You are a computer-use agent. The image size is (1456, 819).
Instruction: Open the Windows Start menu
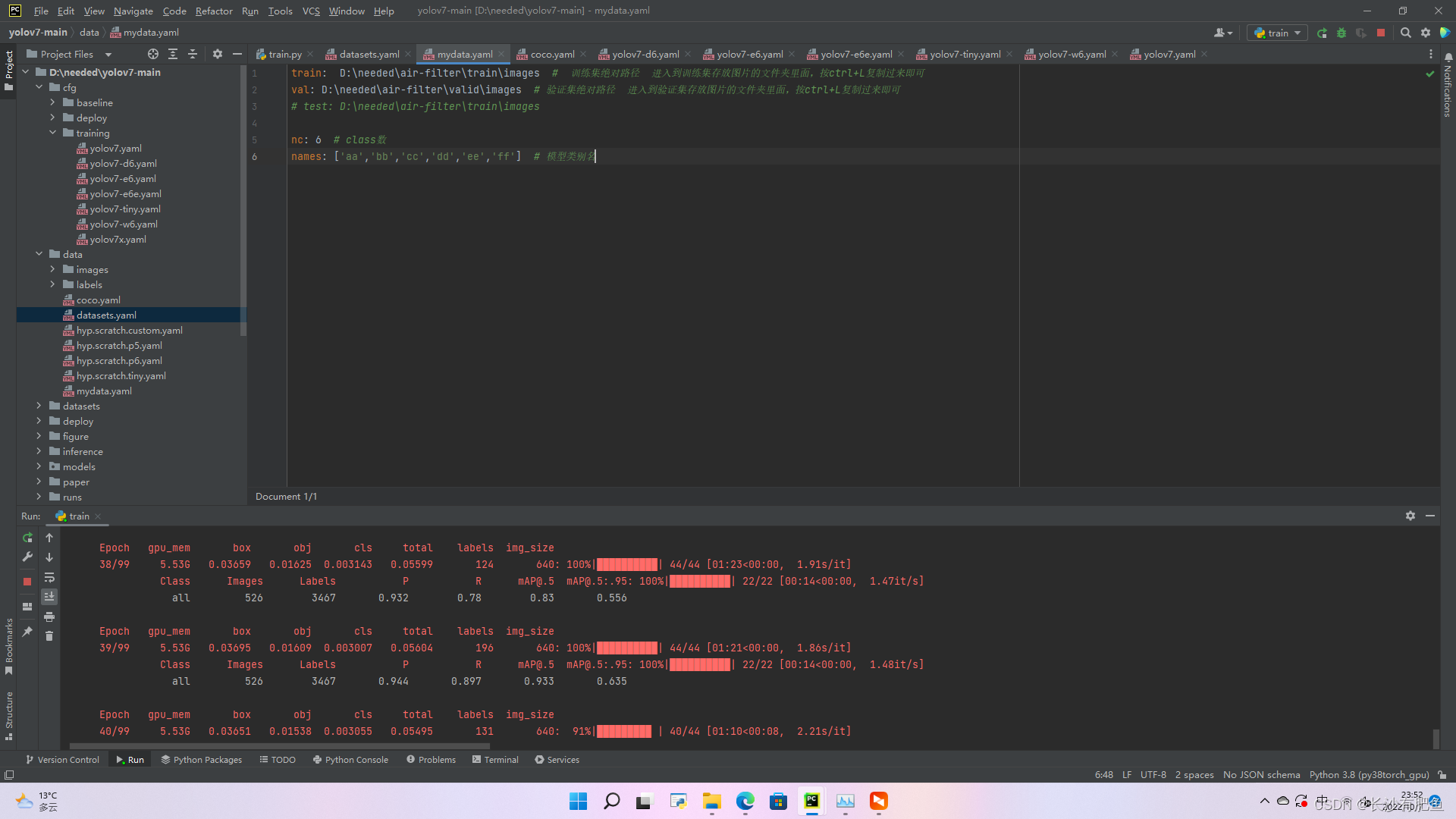click(x=578, y=801)
